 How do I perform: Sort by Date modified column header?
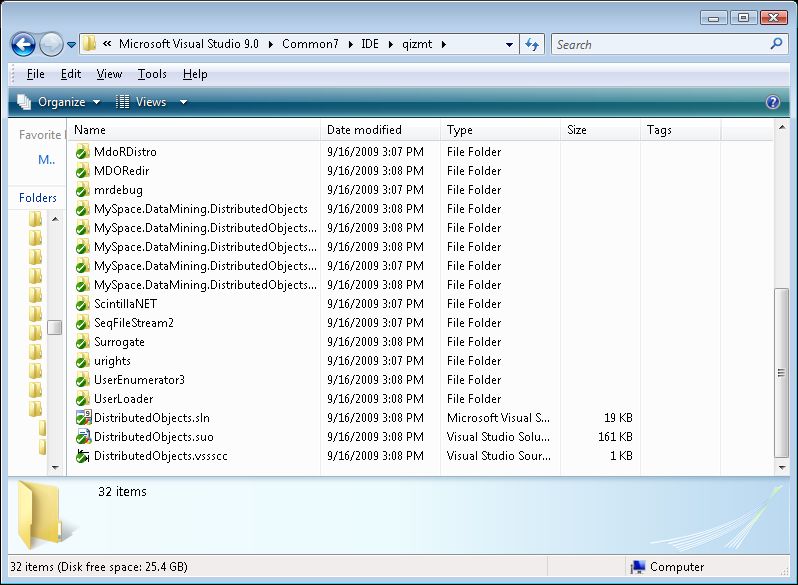click(x=380, y=130)
